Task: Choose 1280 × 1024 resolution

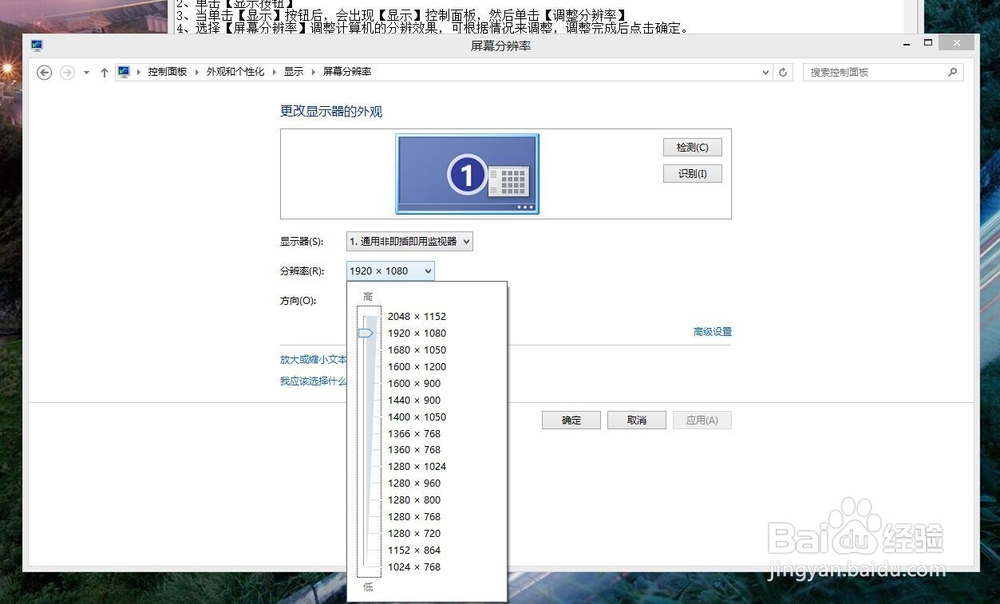Action: tap(416, 466)
